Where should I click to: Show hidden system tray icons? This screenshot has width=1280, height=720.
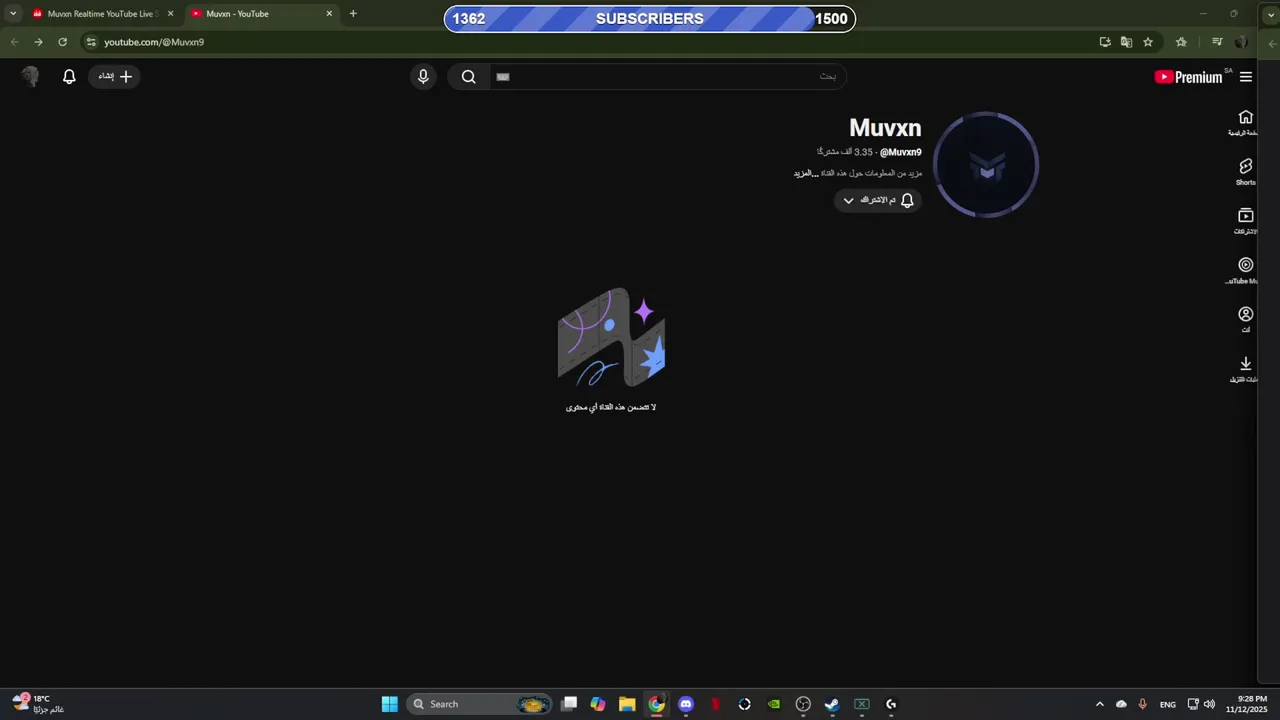[x=1100, y=704]
